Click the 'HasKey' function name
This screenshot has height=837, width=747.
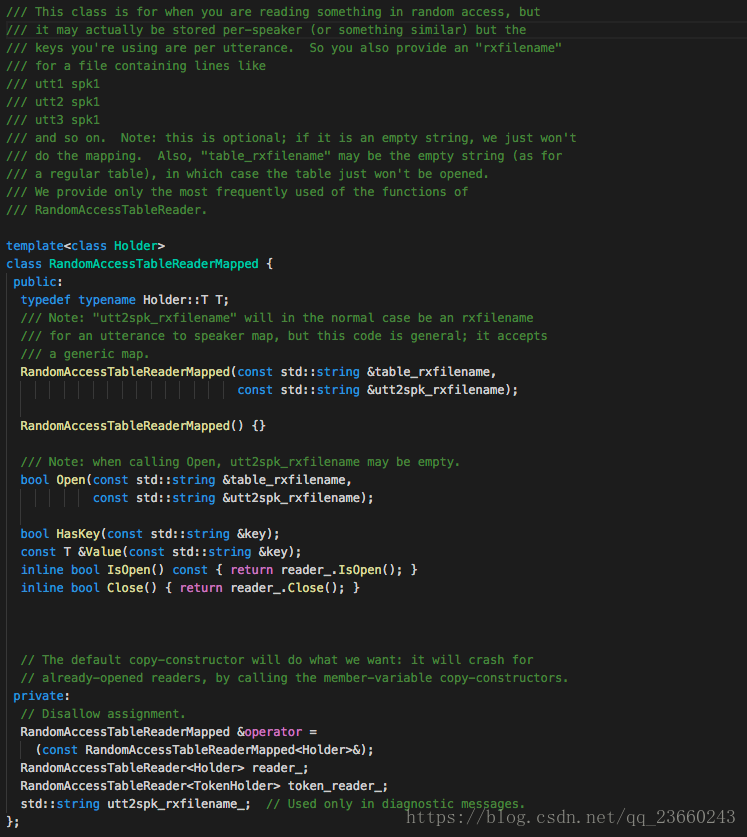tap(78, 534)
